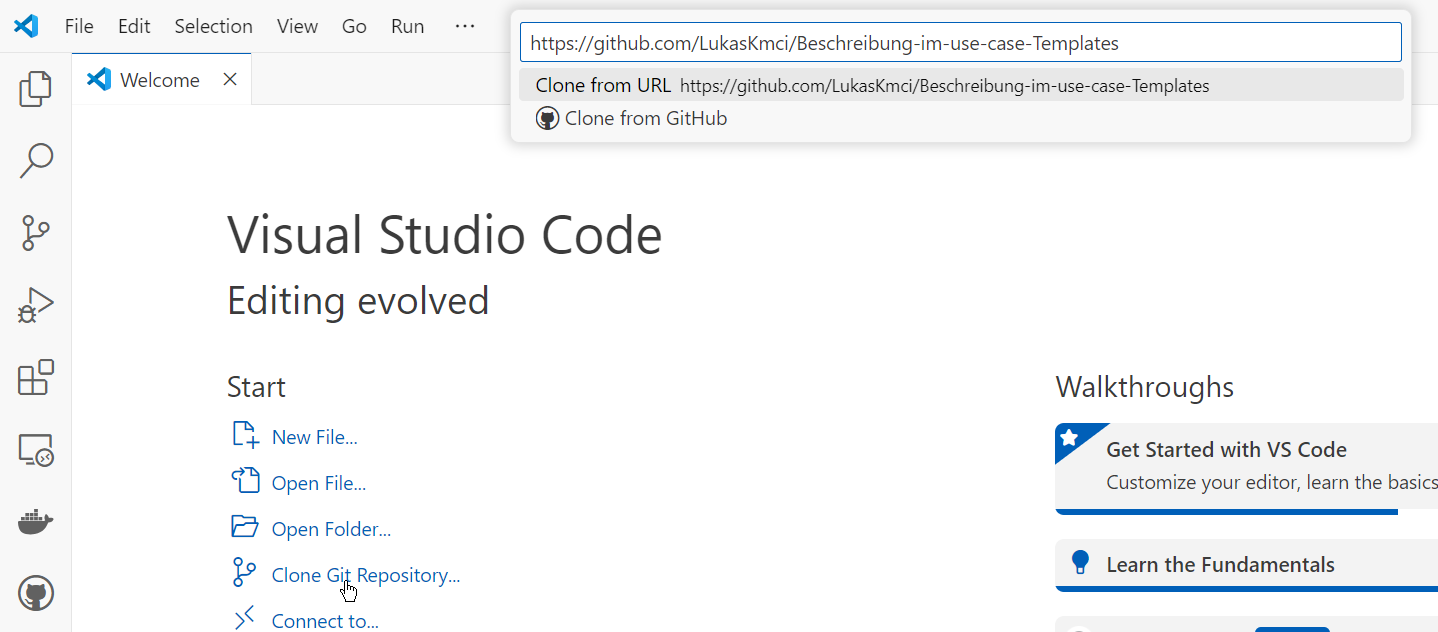
Task: Click the Open Folder link
Action: pyautogui.click(x=331, y=529)
